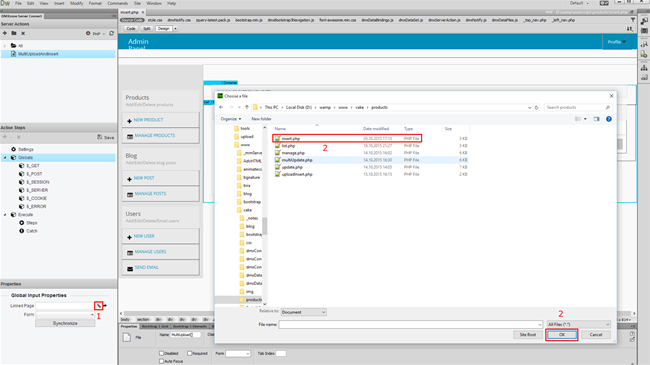Toggle the preview pane icon
This screenshot has width=650, height=365.
click(x=596, y=119)
